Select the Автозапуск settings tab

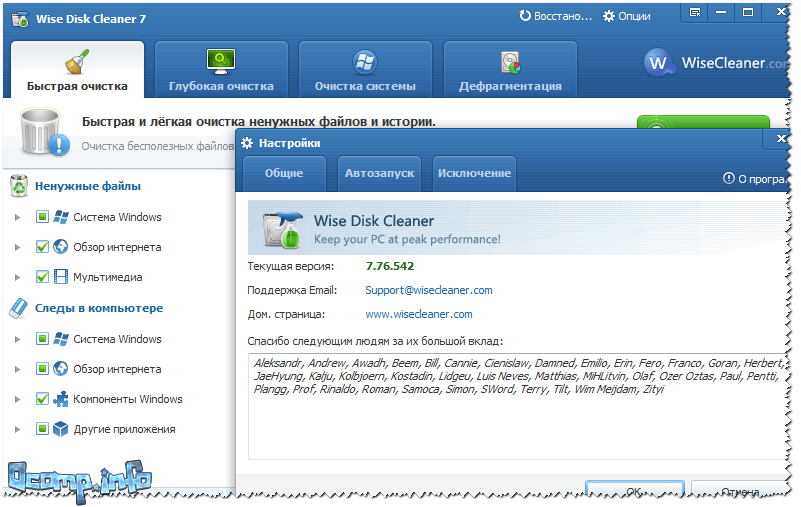(x=379, y=174)
